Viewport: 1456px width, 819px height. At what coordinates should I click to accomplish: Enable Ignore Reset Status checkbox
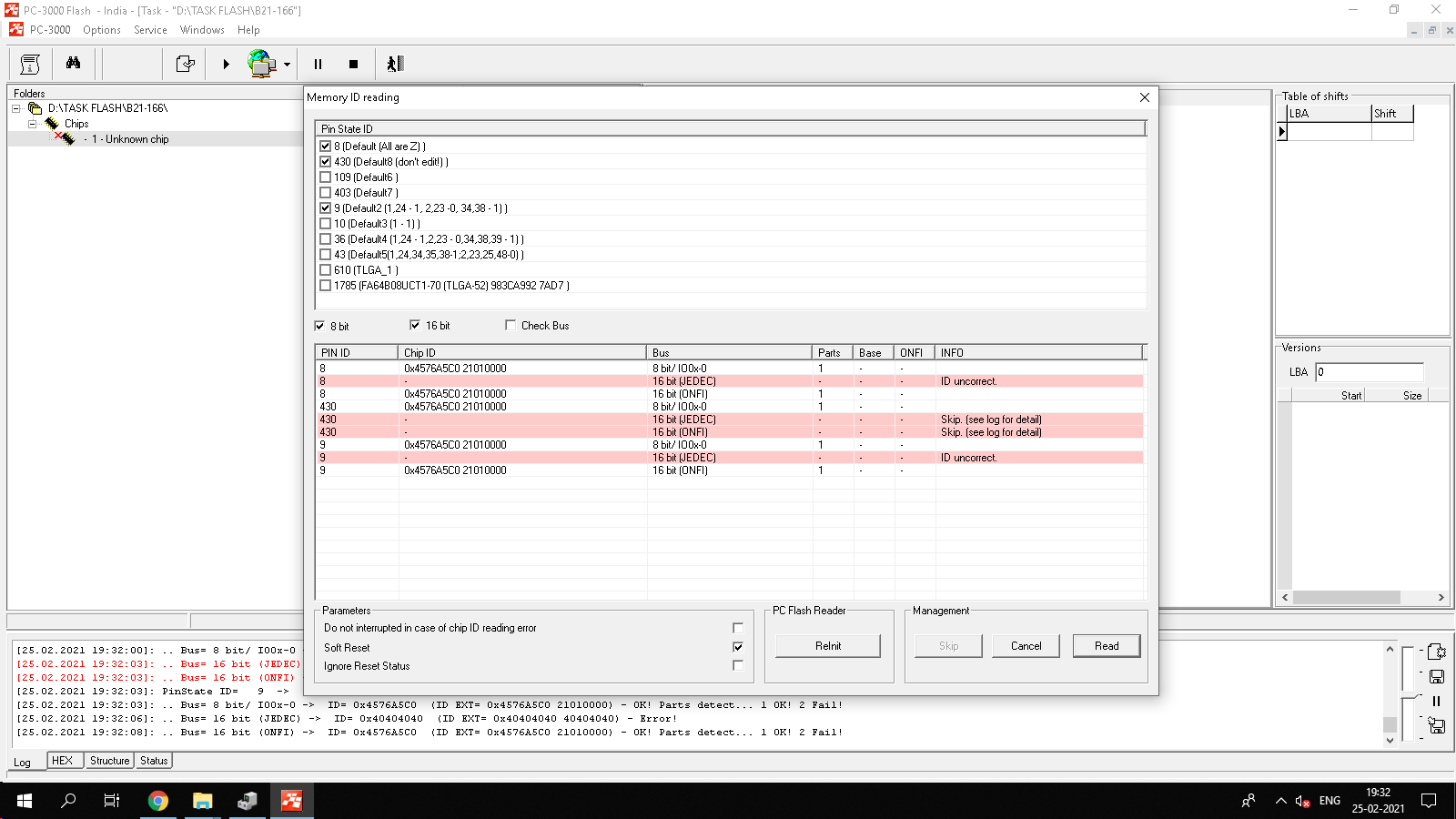(x=738, y=665)
